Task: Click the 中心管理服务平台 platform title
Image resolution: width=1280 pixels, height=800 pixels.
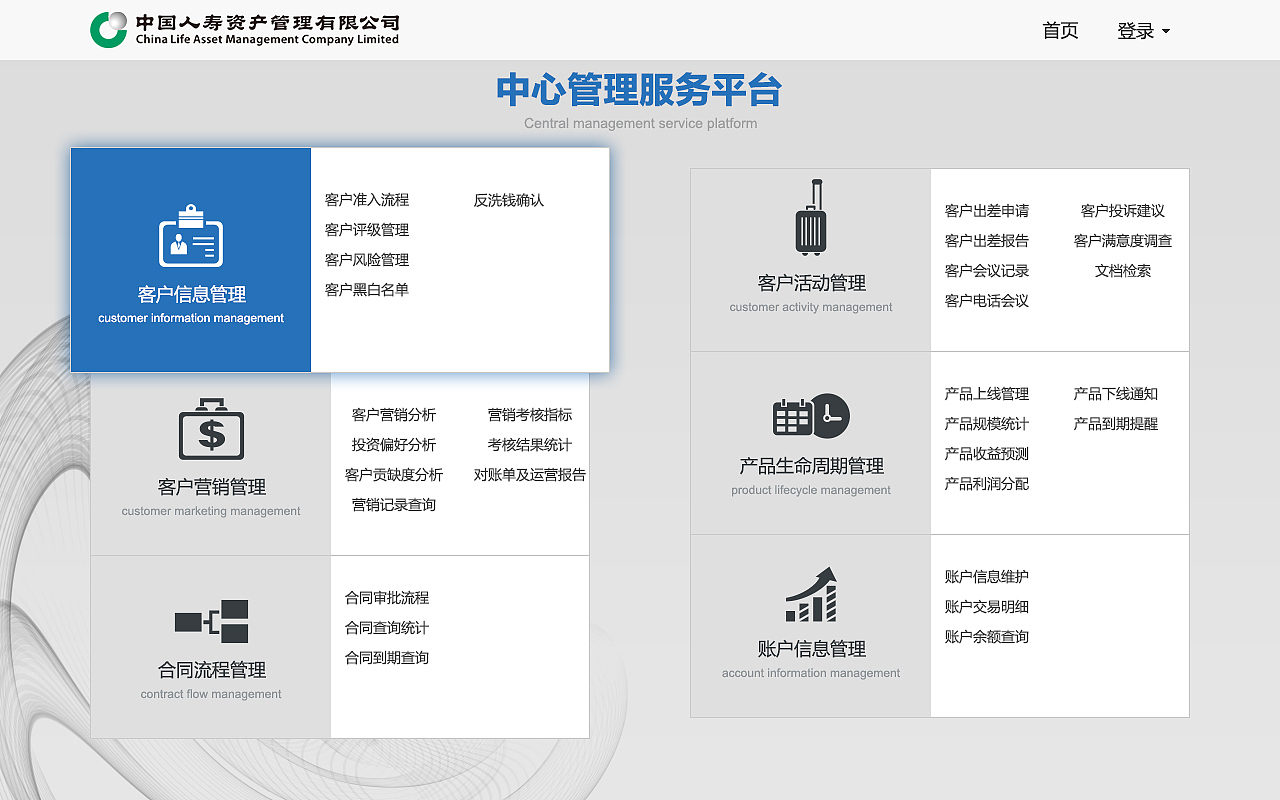Action: pos(639,91)
